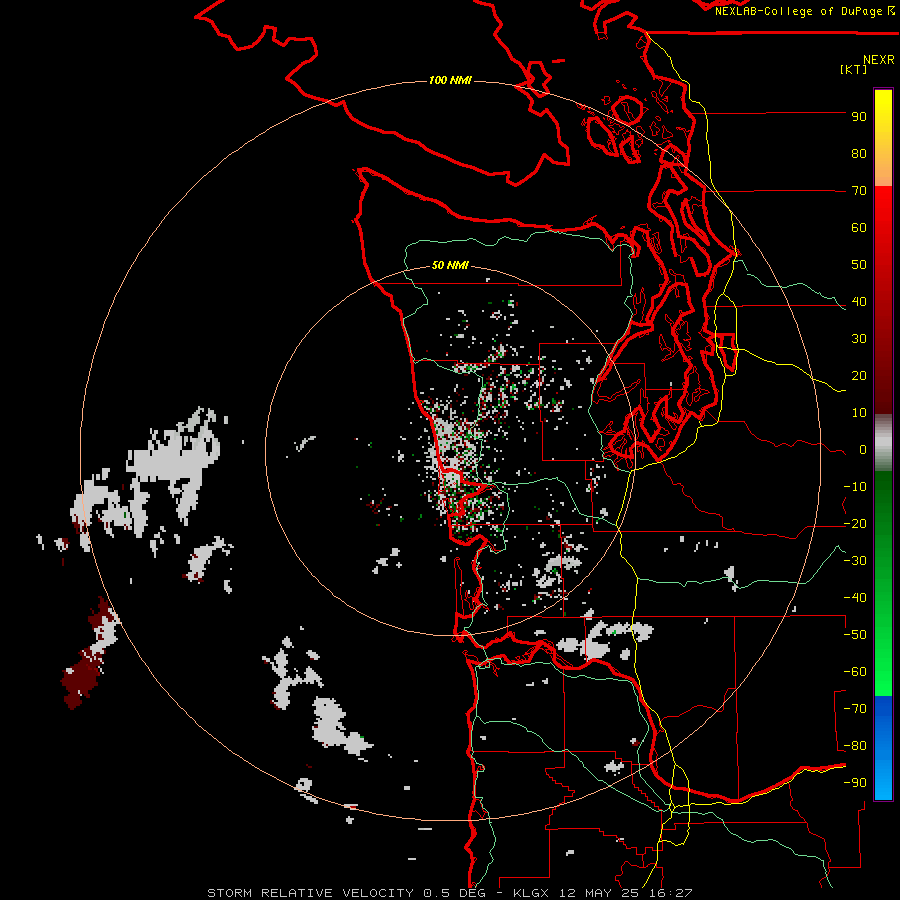This screenshot has height=900, width=900.
Task: Click the NEXR label at top right
Action: [879, 60]
